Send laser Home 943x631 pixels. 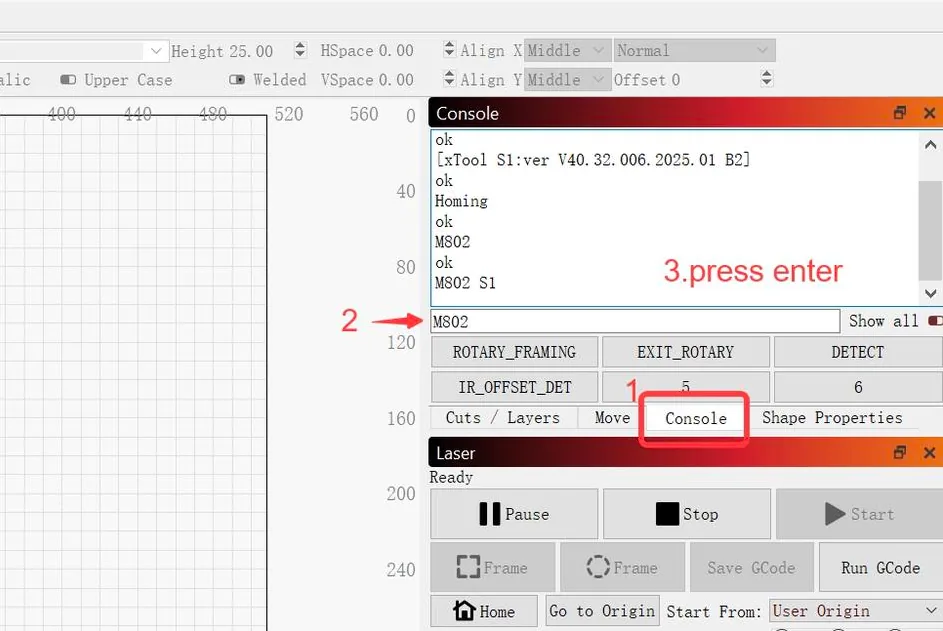point(484,611)
